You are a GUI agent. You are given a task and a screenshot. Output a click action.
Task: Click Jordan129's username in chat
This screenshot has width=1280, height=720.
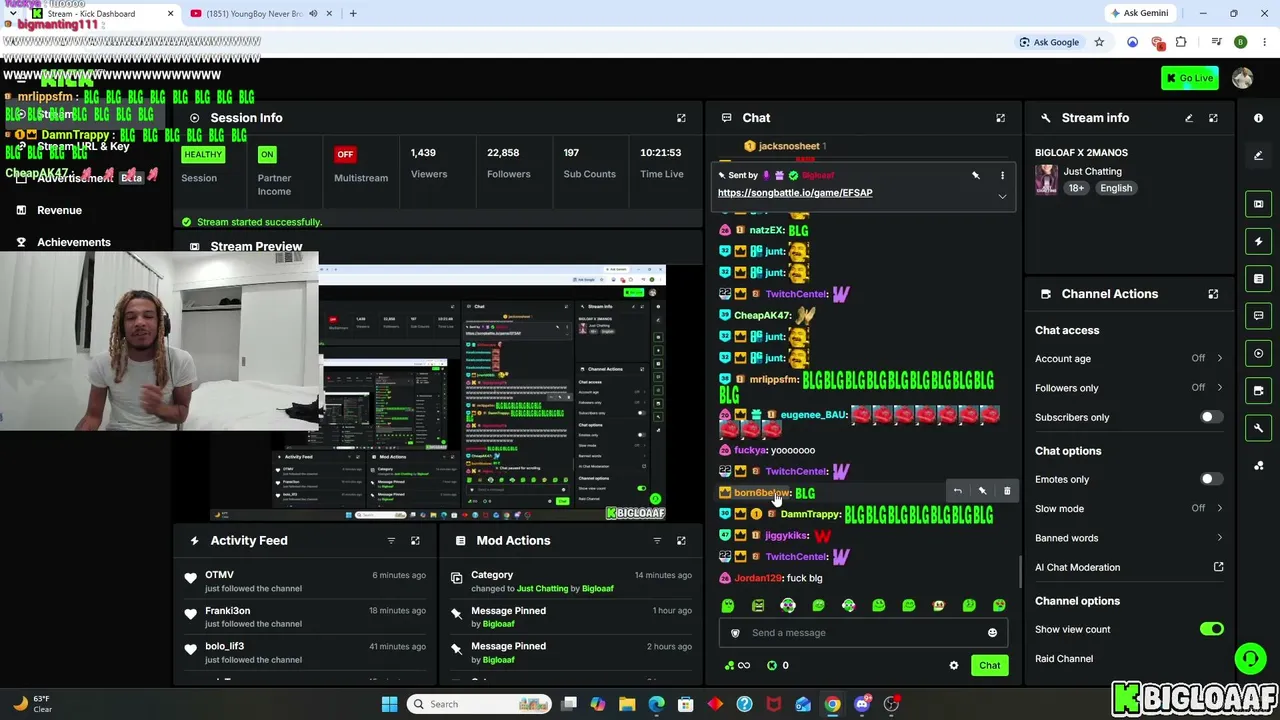pyautogui.click(x=758, y=578)
